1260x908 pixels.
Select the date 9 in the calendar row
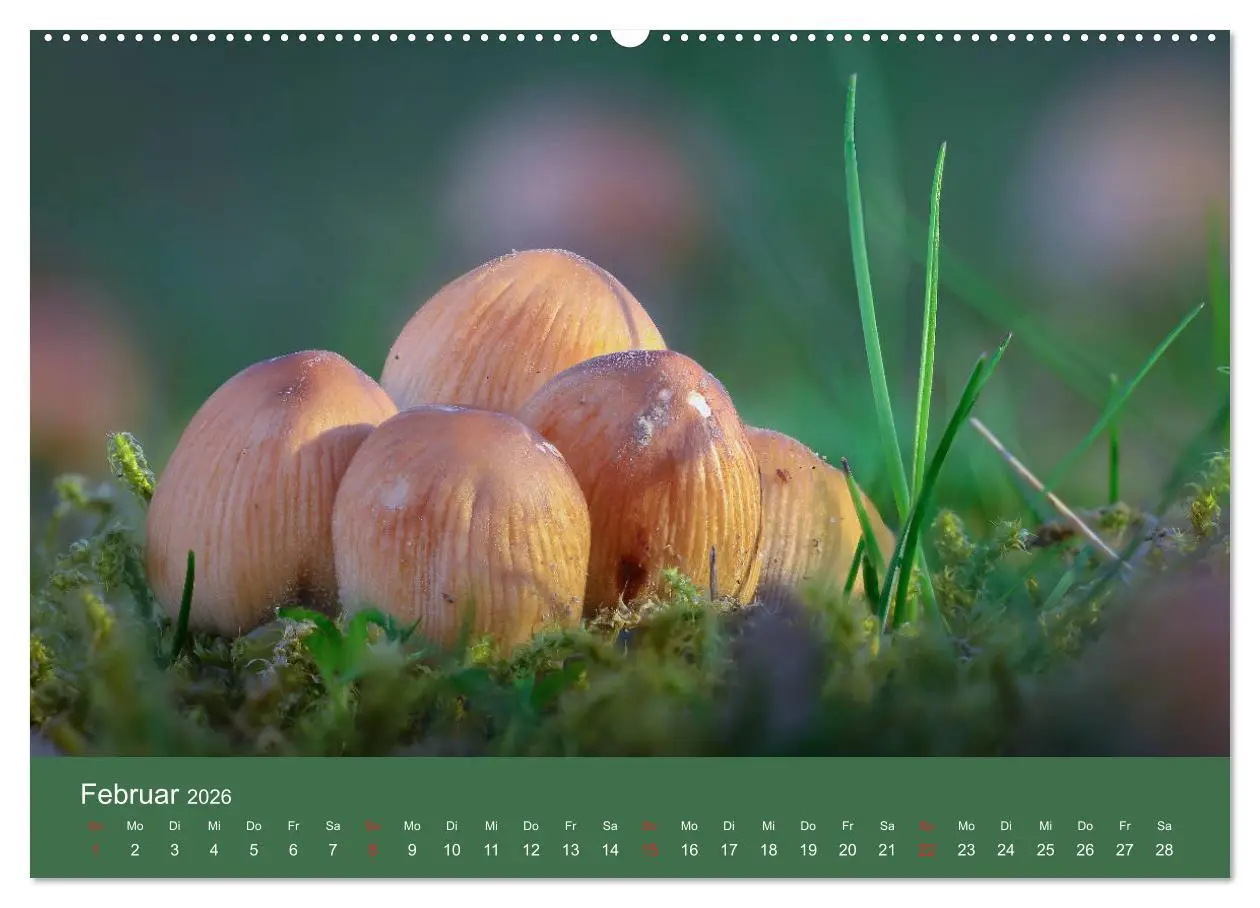pyautogui.click(x=412, y=850)
